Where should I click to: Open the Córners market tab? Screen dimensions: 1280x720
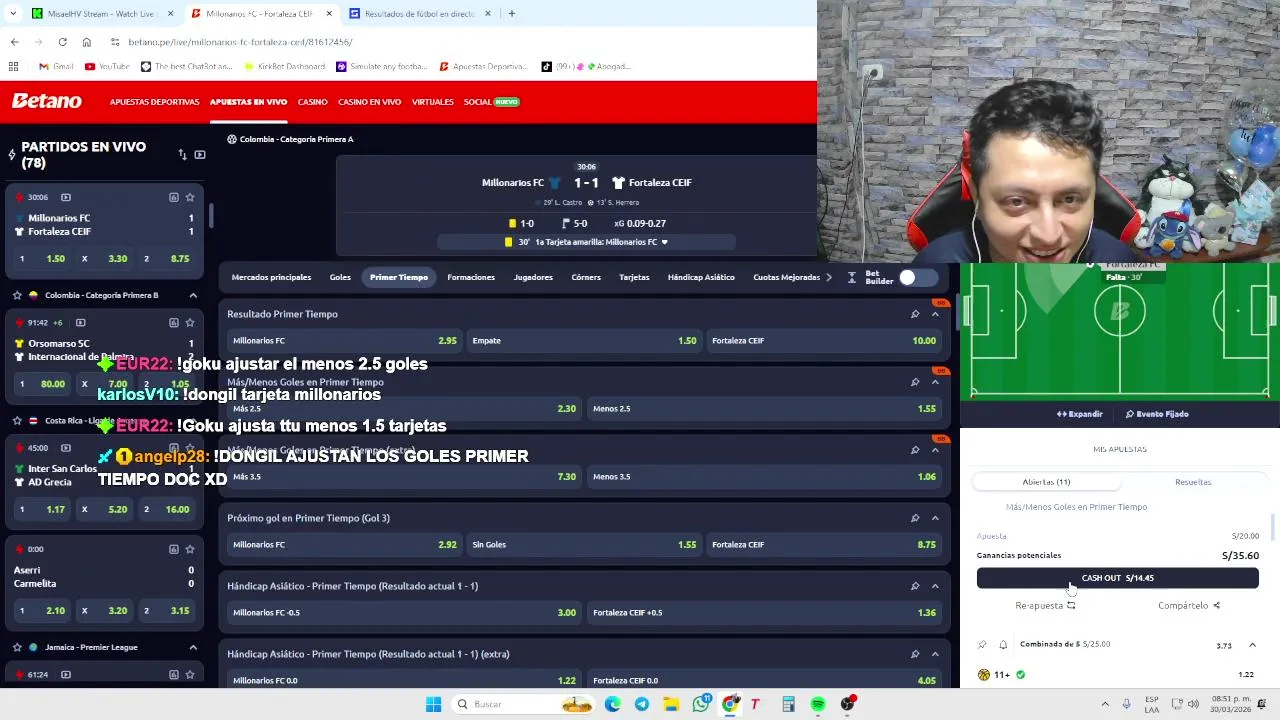click(x=586, y=277)
